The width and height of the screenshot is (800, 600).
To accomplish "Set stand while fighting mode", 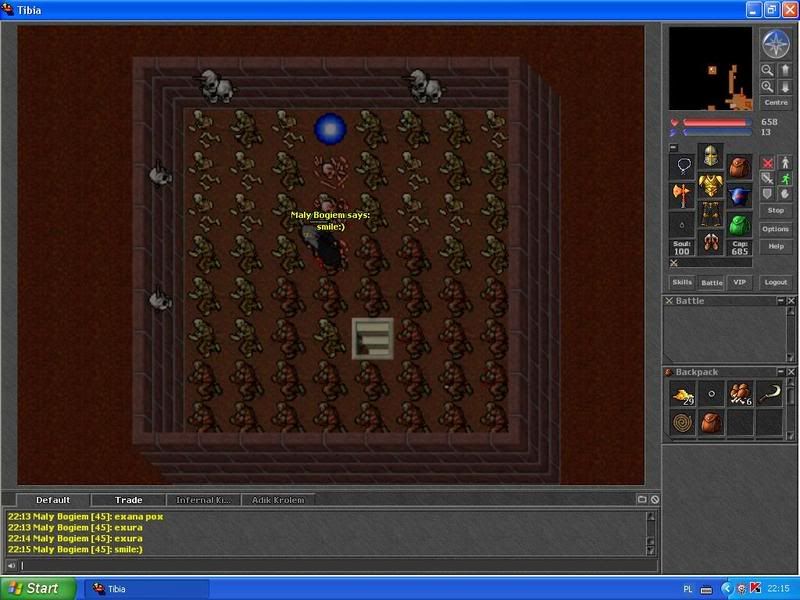I will 785,163.
